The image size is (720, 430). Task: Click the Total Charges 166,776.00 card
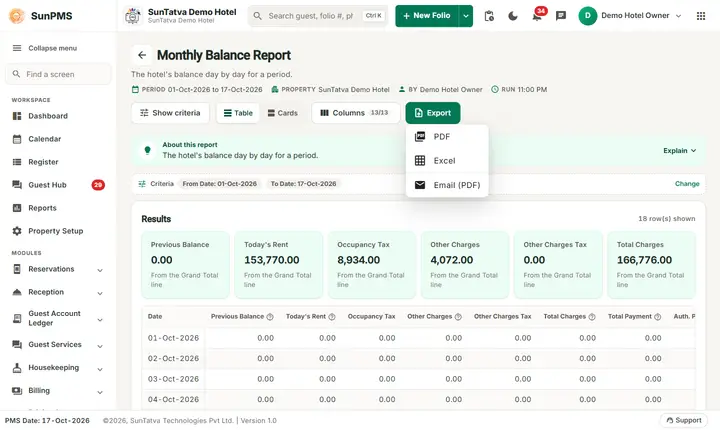tap(651, 265)
